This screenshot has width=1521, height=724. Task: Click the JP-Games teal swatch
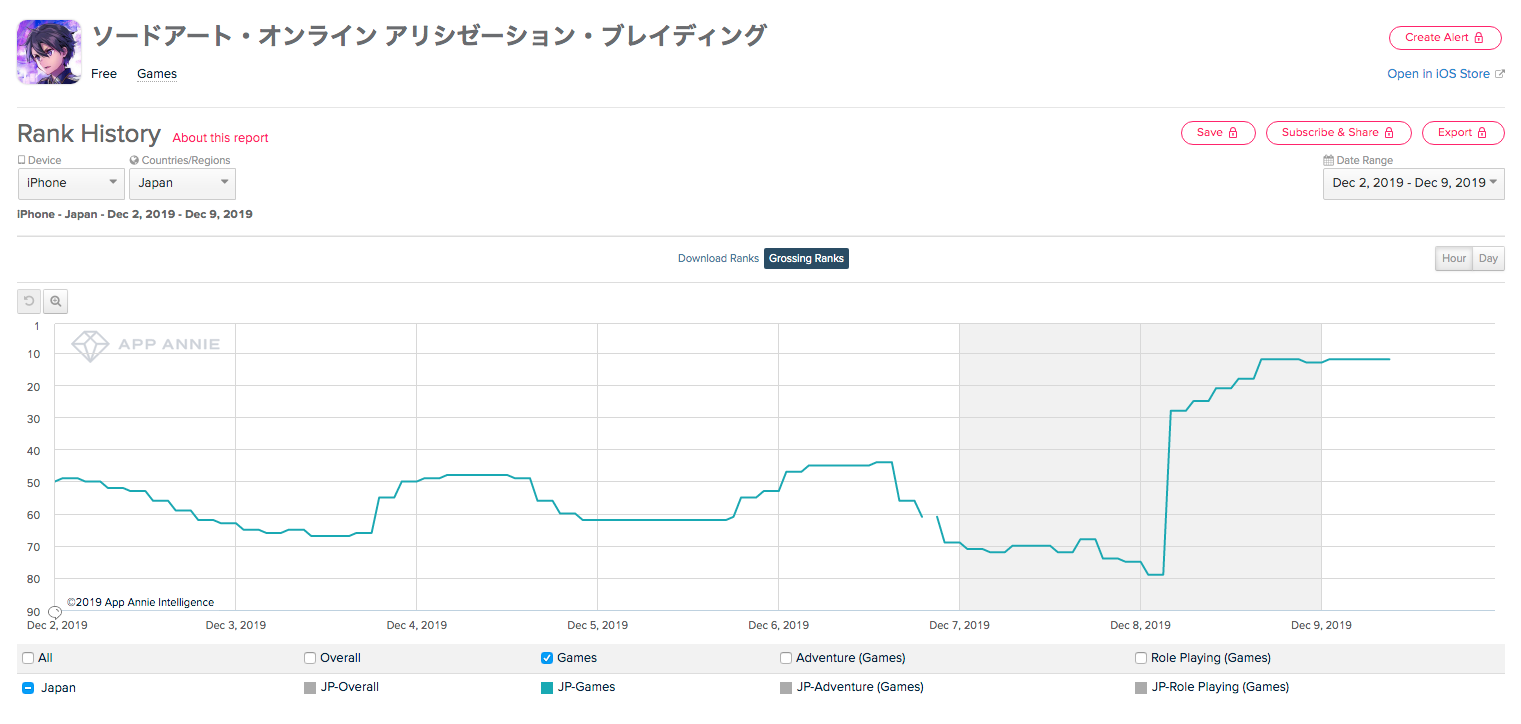click(x=547, y=688)
